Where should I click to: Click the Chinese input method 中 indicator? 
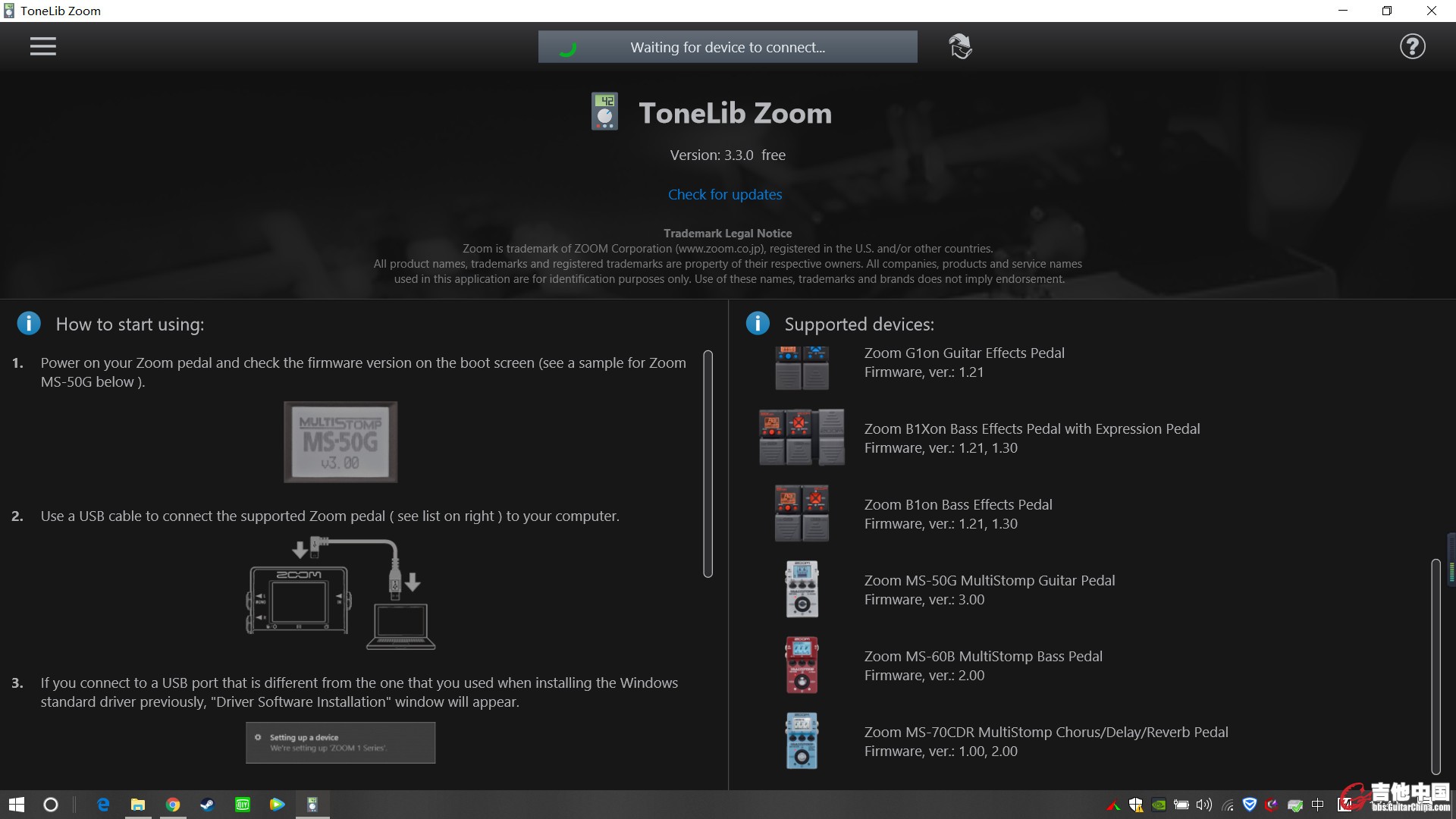(x=1318, y=805)
